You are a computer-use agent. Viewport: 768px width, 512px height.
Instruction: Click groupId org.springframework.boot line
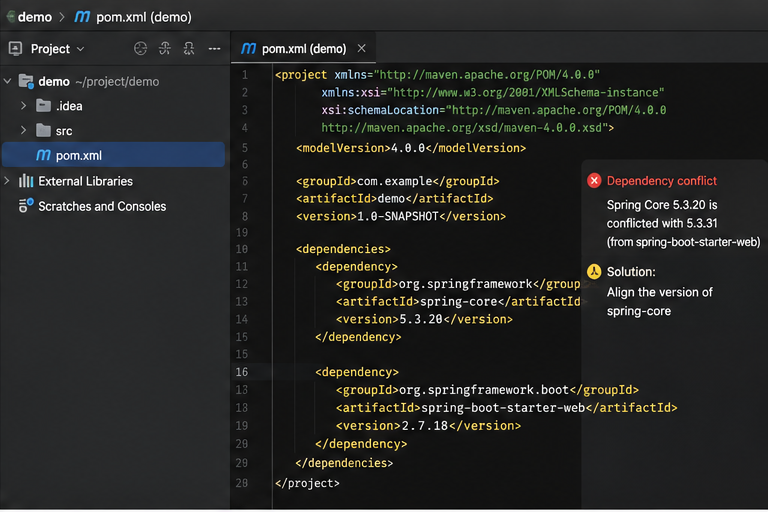[x=487, y=390]
